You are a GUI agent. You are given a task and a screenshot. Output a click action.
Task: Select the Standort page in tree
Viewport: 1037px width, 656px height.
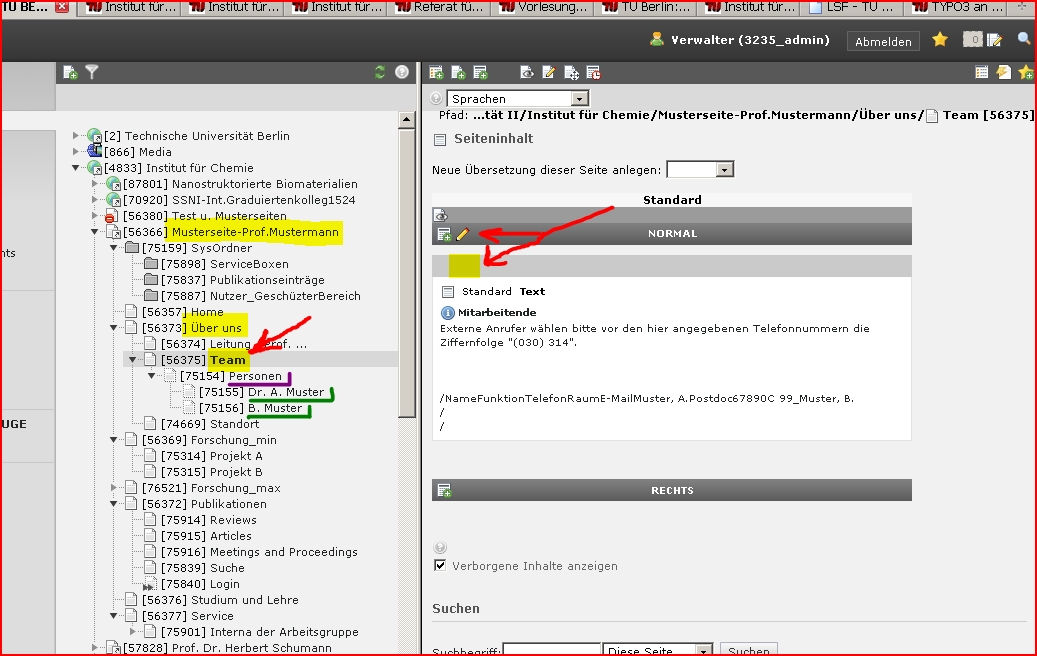point(234,424)
